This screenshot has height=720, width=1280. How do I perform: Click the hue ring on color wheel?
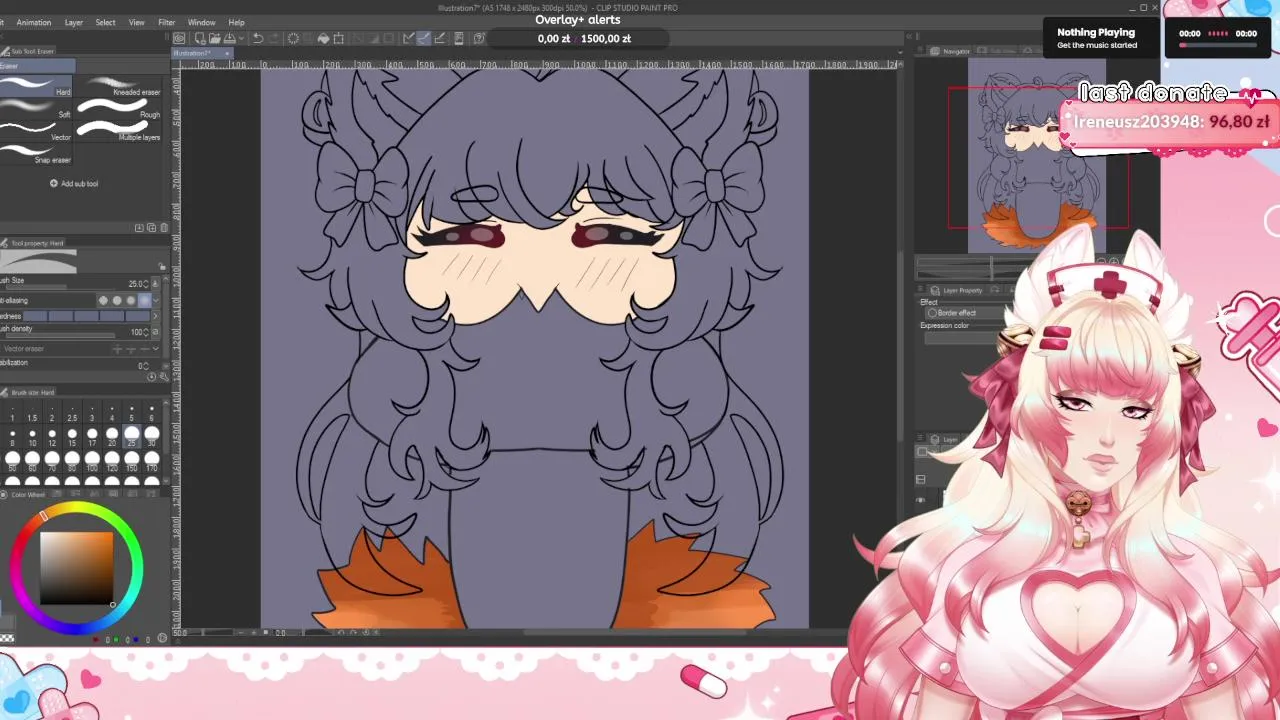click(77, 509)
